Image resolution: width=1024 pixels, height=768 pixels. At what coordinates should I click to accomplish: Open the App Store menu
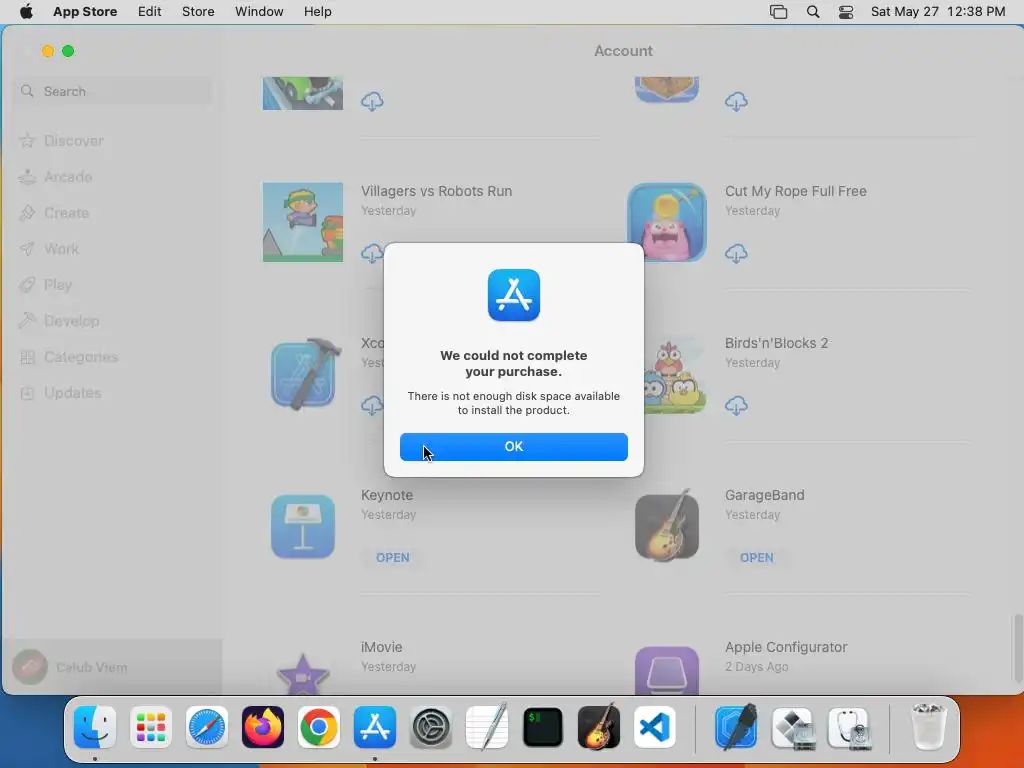pos(85,12)
